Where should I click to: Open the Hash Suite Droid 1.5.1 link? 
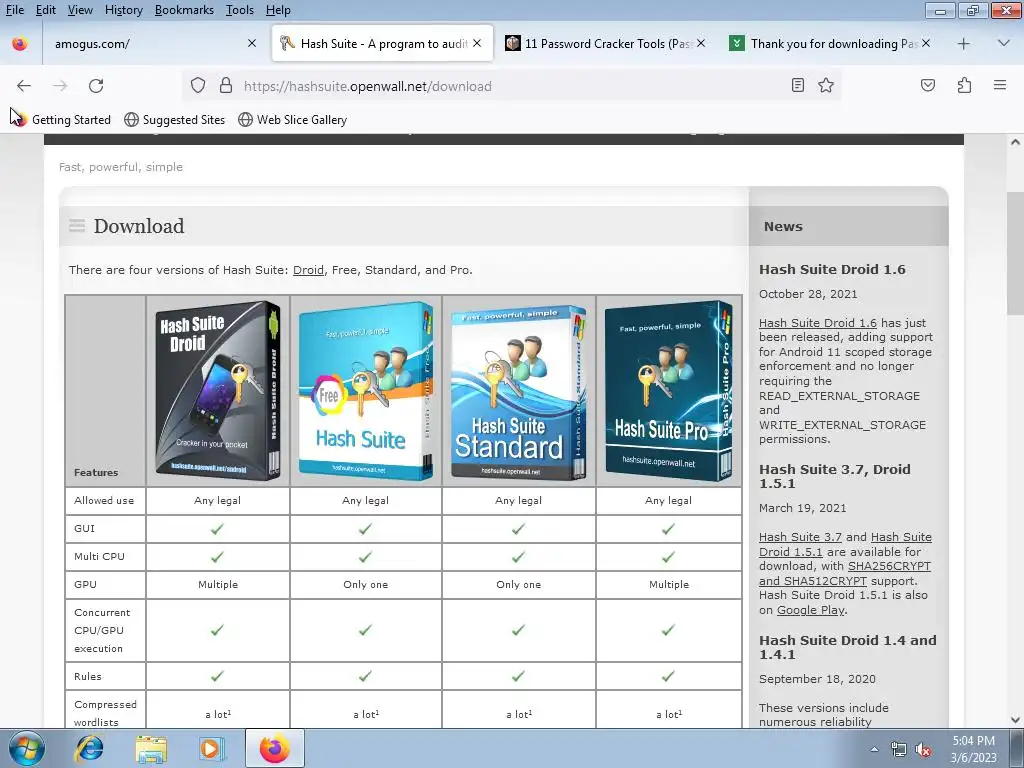[845, 544]
